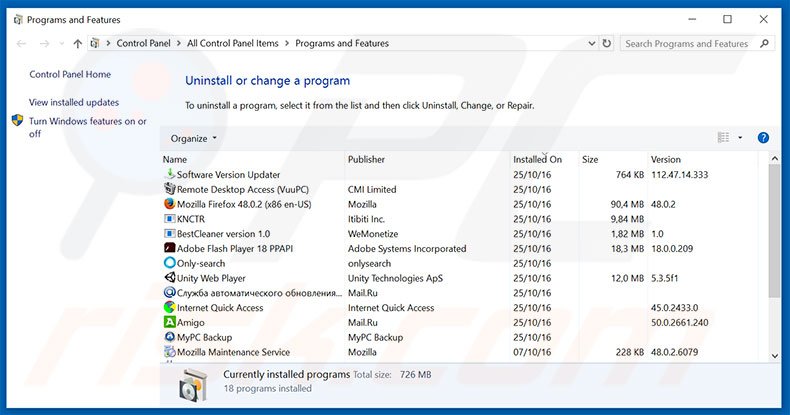
Task: Refresh the Programs and Features list
Action: [x=607, y=44]
